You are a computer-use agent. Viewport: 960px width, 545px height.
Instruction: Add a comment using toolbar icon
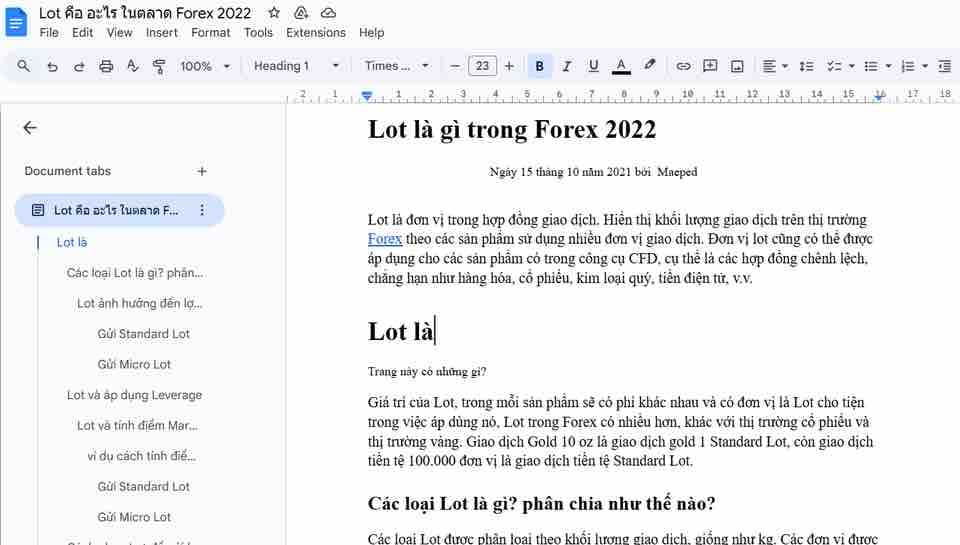710,66
